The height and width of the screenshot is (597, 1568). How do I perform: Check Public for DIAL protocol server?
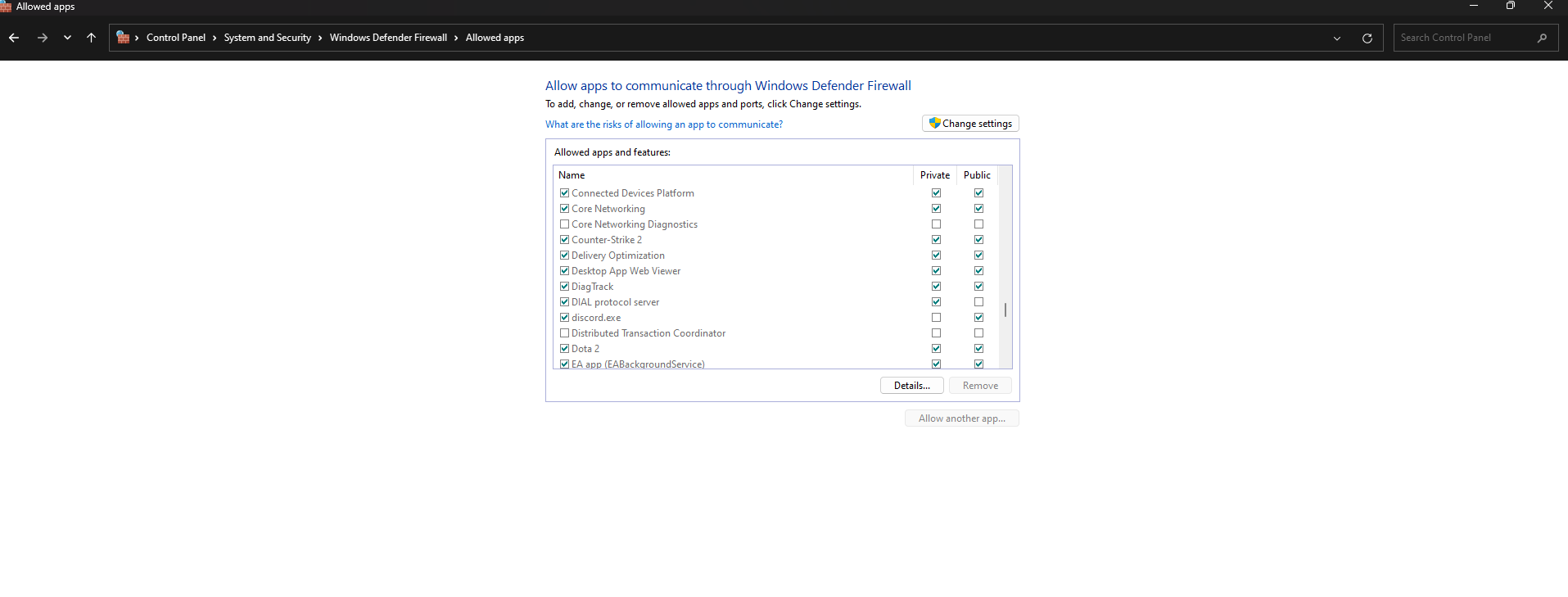[x=978, y=302]
